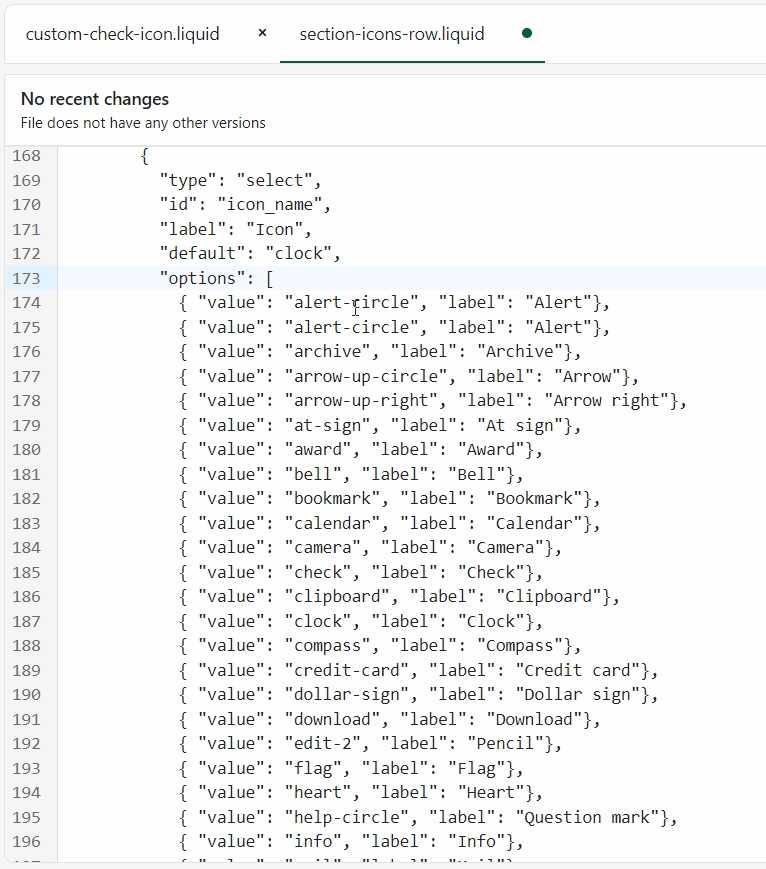Switch to custom-check-icon.liquid tab
The height and width of the screenshot is (869, 766).
122,34
